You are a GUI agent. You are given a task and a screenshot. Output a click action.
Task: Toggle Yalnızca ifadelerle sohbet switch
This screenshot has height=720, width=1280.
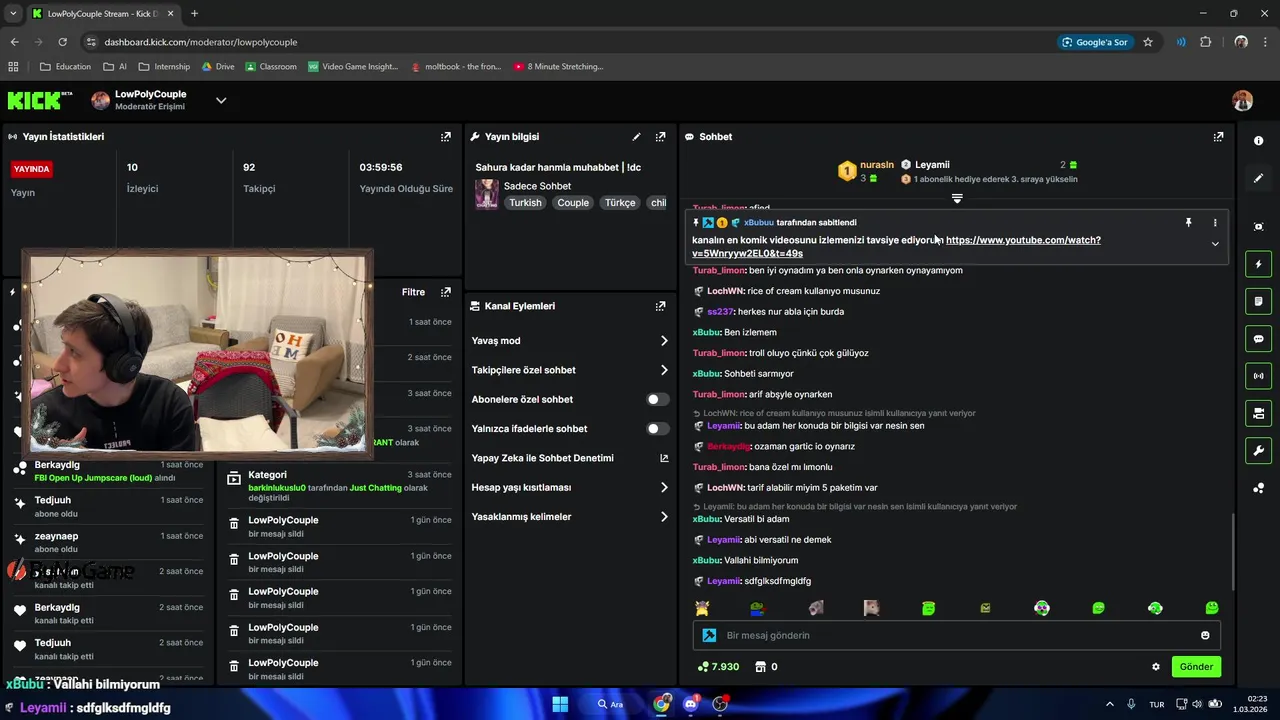click(657, 429)
